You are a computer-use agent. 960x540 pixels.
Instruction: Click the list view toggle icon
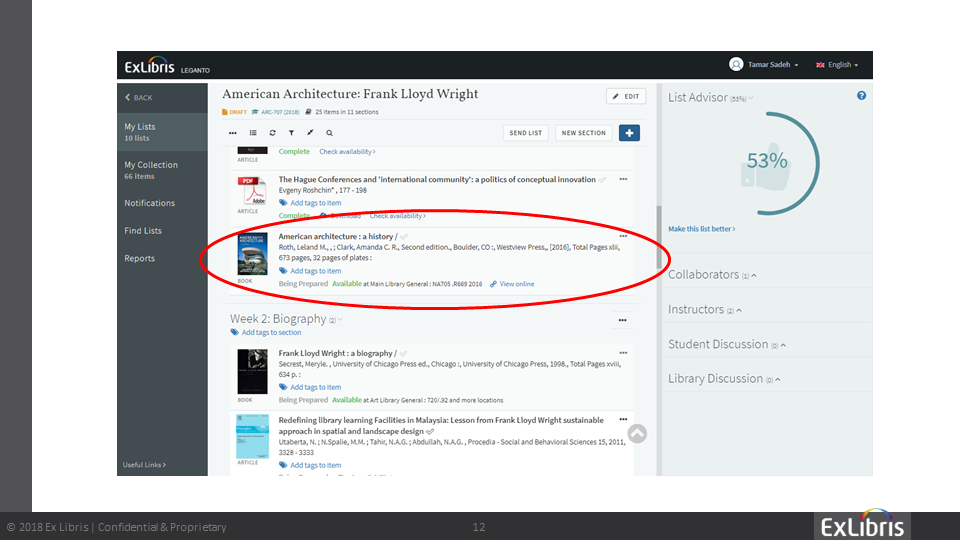[253, 133]
